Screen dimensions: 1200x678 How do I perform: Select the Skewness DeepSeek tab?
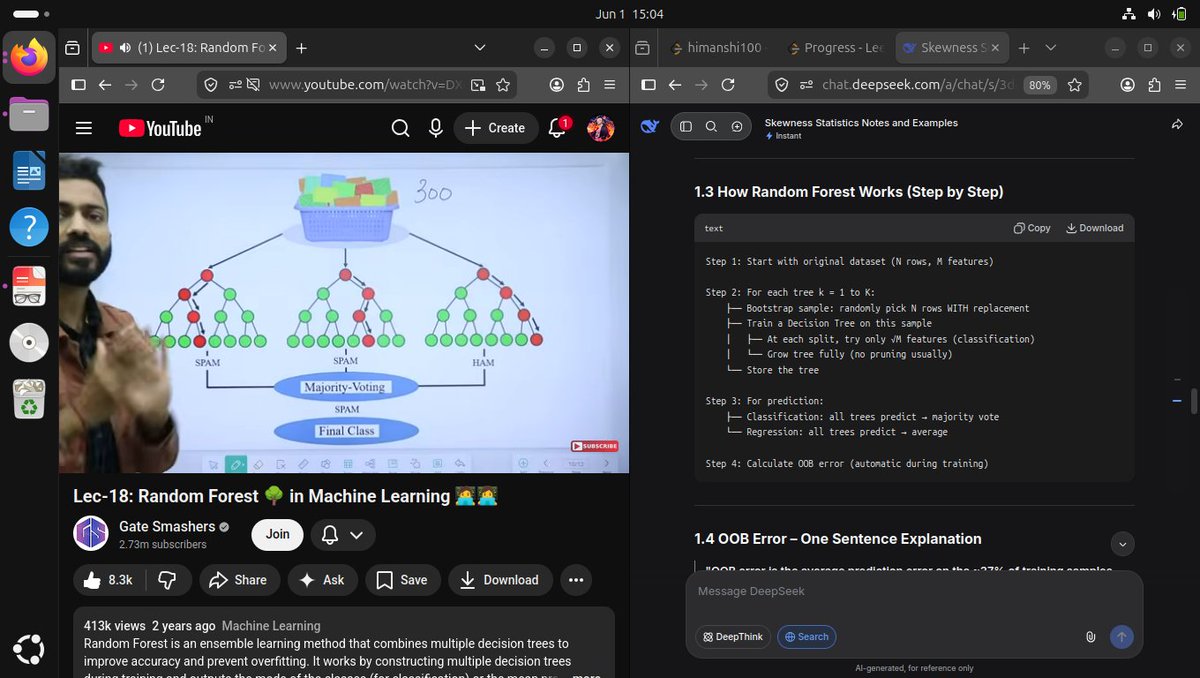950,47
